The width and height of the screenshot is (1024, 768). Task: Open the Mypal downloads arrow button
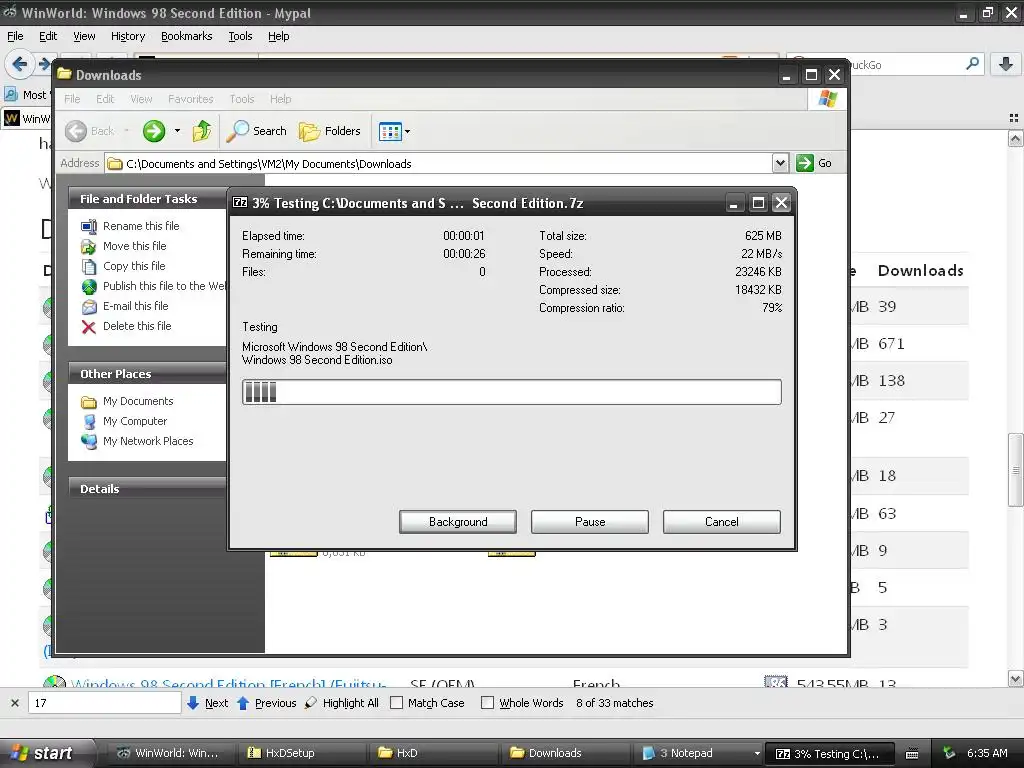pos(1006,64)
